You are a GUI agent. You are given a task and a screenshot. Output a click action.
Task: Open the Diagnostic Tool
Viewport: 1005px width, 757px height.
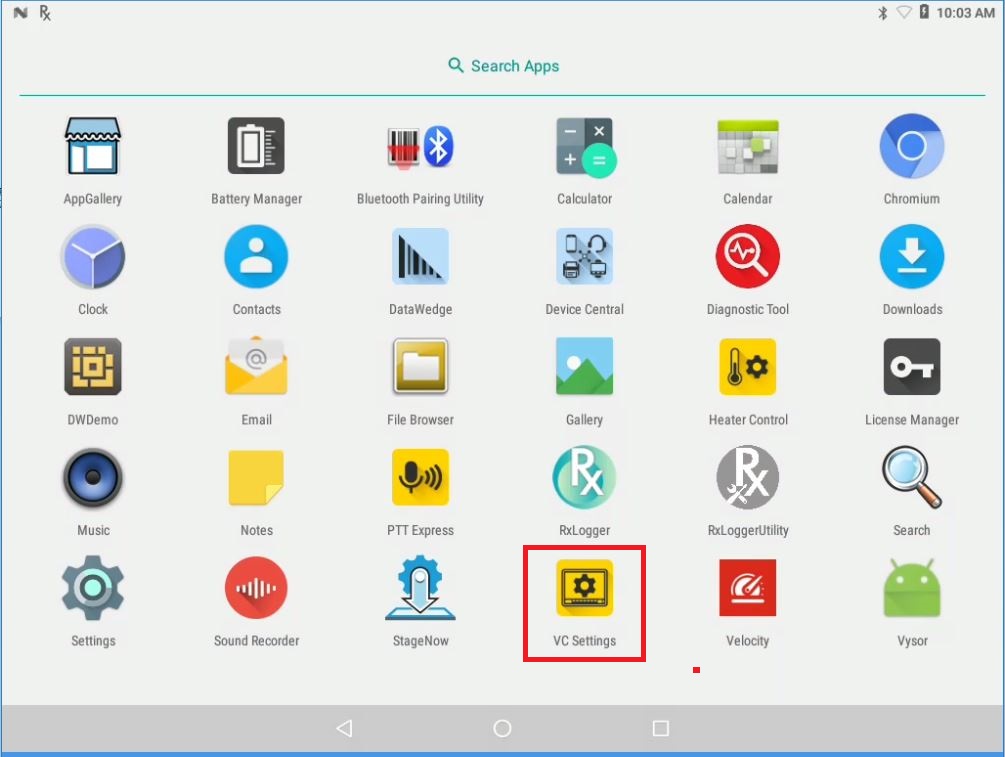[748, 256]
